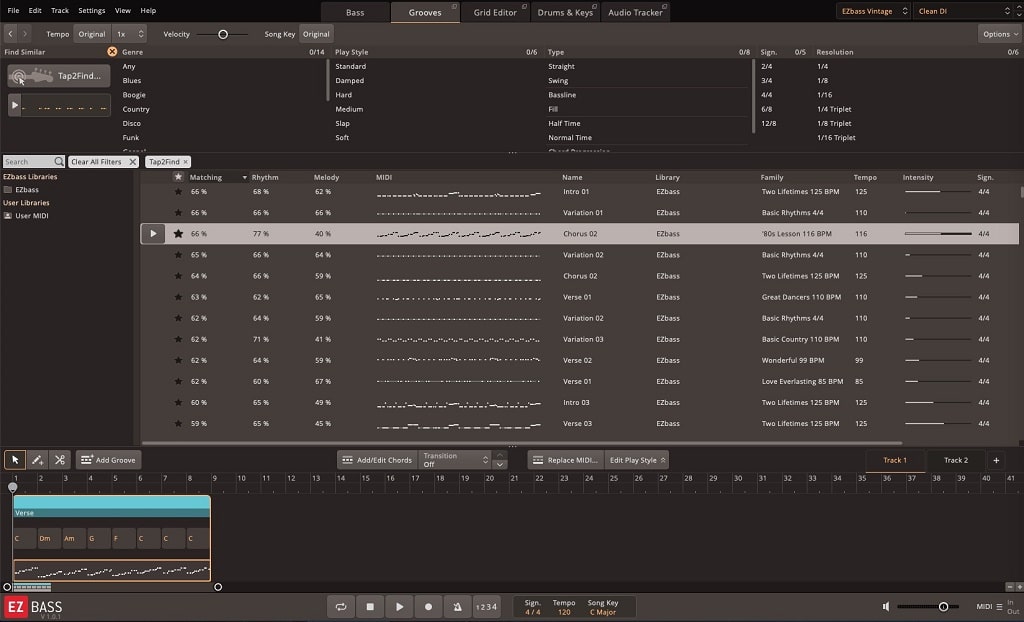Remove the Tap2Find filter tag
Image resolution: width=1024 pixels, height=622 pixels.
point(185,161)
